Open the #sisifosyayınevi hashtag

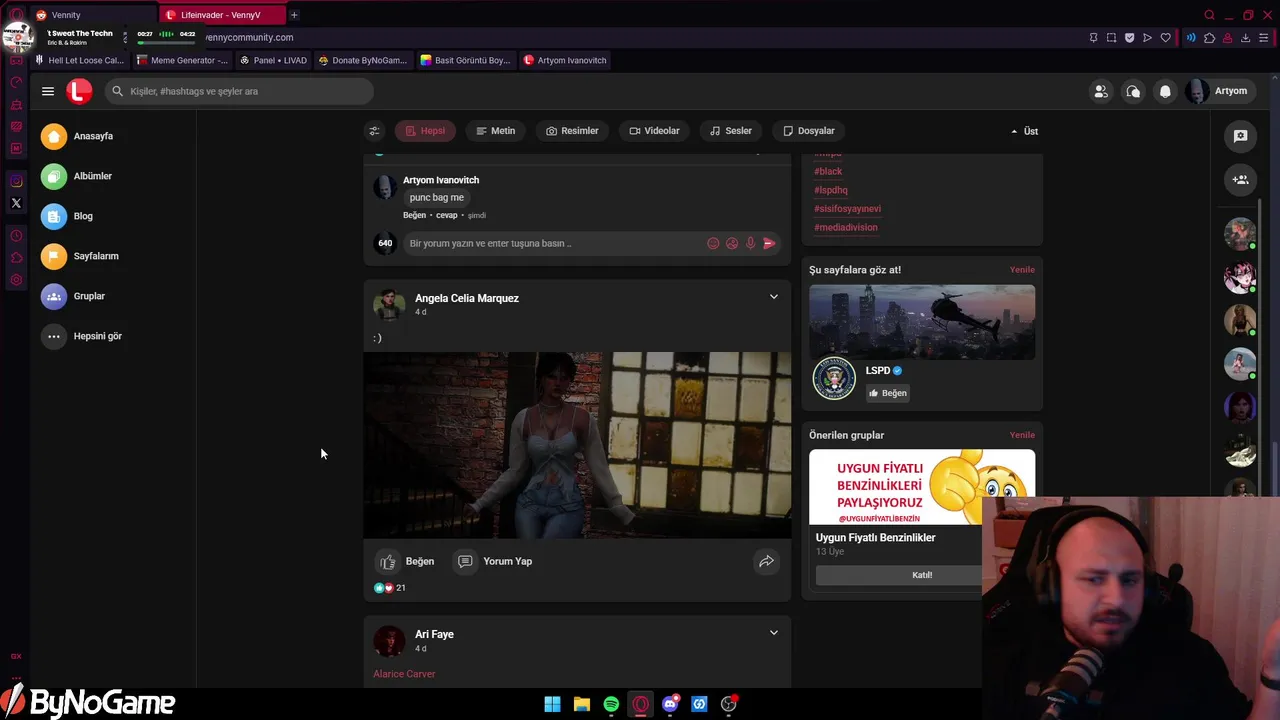click(x=847, y=209)
